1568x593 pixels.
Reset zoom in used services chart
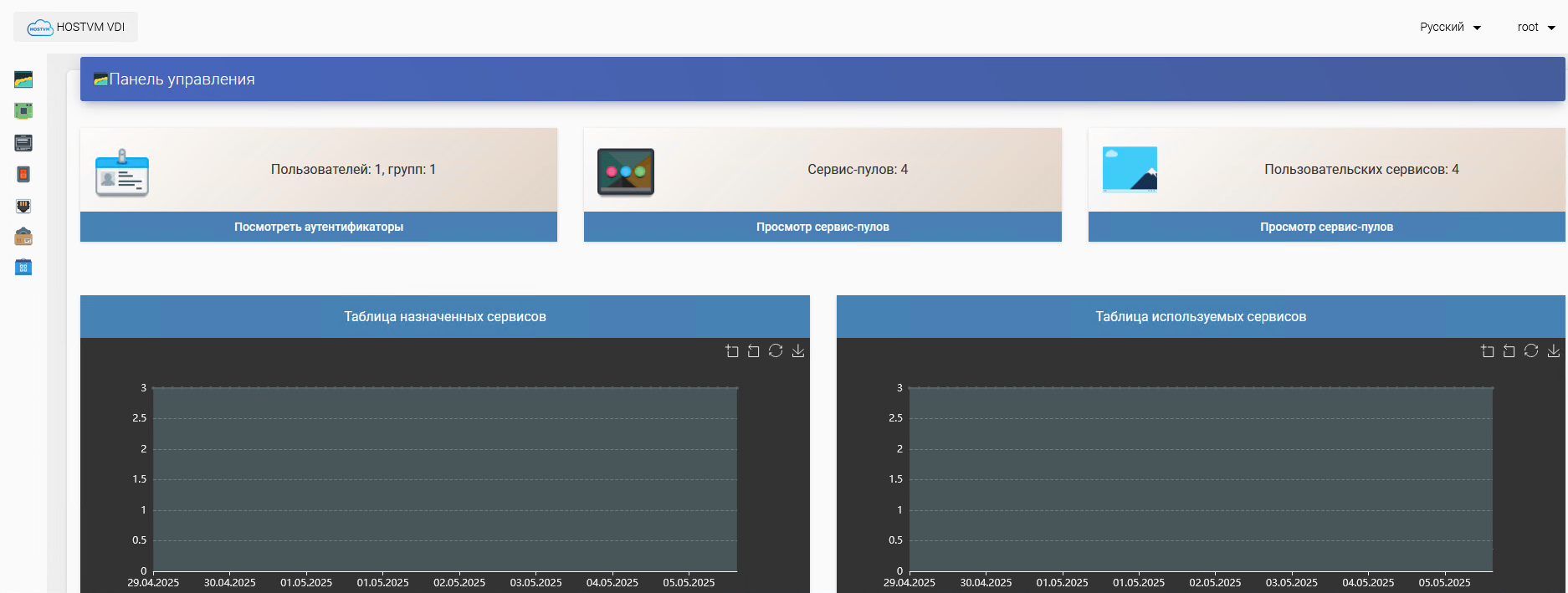1509,351
